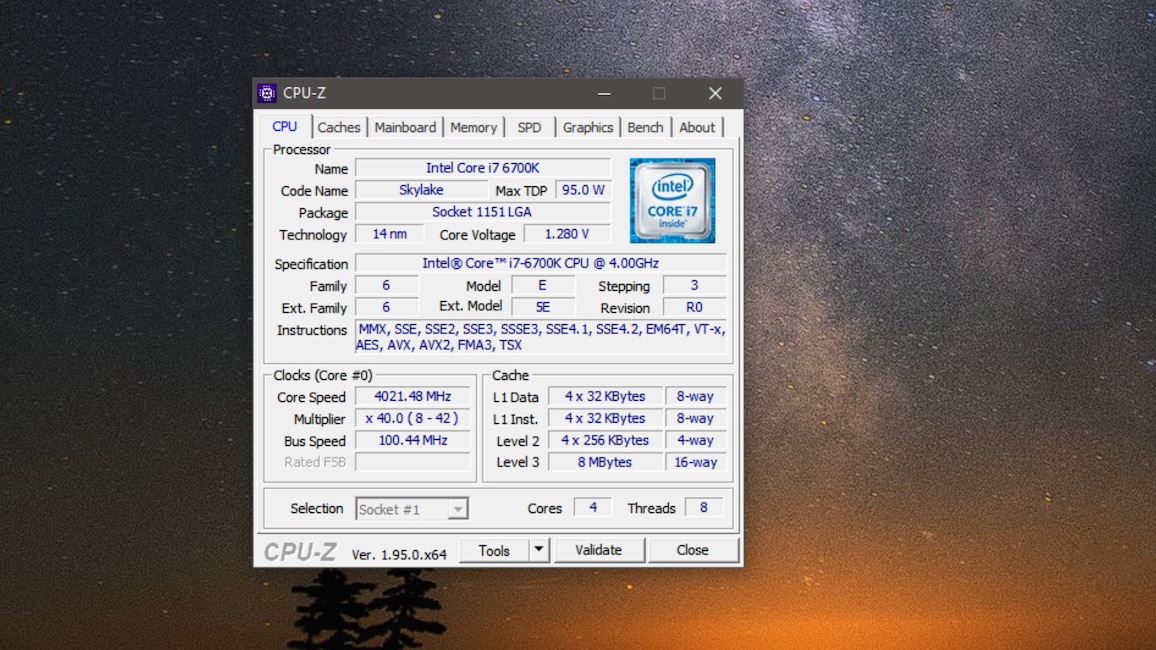
Task: Click the Revision value R0
Action: 694,307
